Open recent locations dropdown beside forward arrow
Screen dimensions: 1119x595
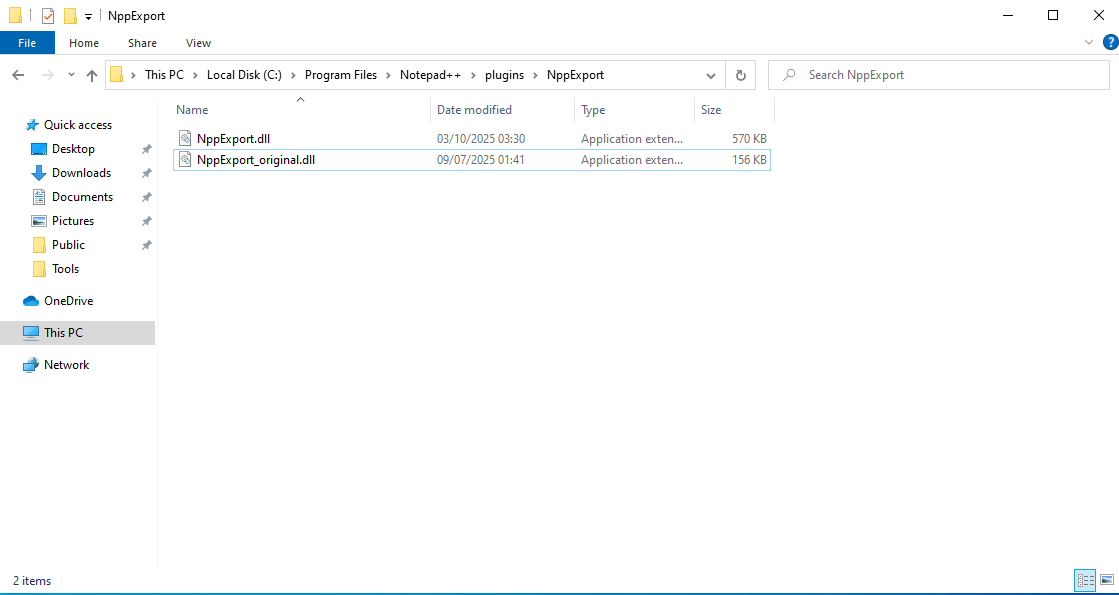click(70, 74)
